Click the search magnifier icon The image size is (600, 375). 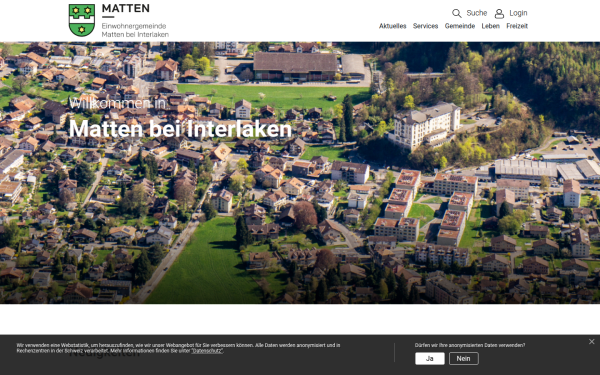tap(457, 13)
